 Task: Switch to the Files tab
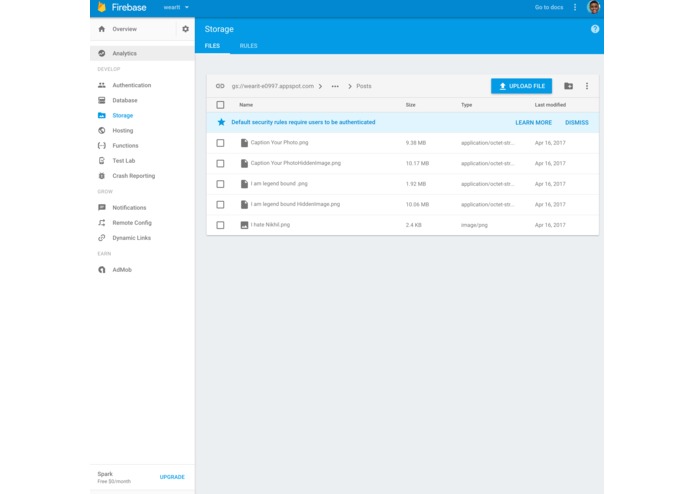(x=212, y=46)
